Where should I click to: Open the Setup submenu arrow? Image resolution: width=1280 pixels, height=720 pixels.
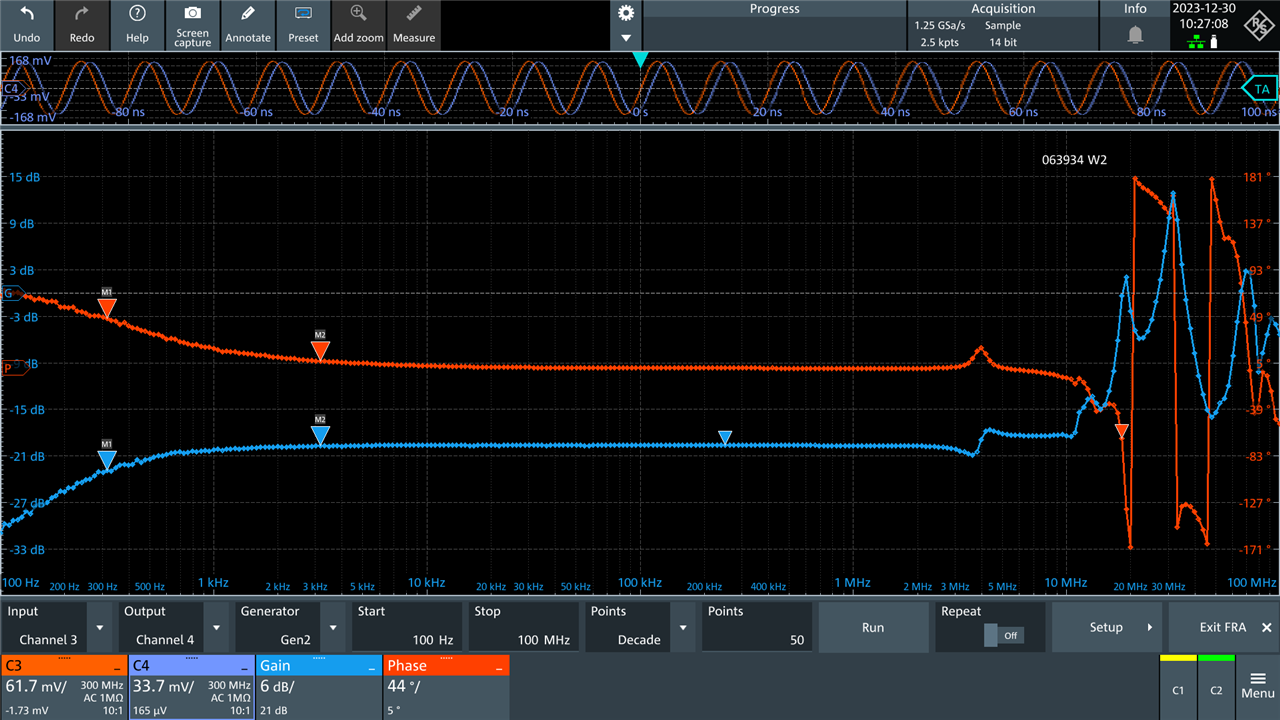(1148, 627)
